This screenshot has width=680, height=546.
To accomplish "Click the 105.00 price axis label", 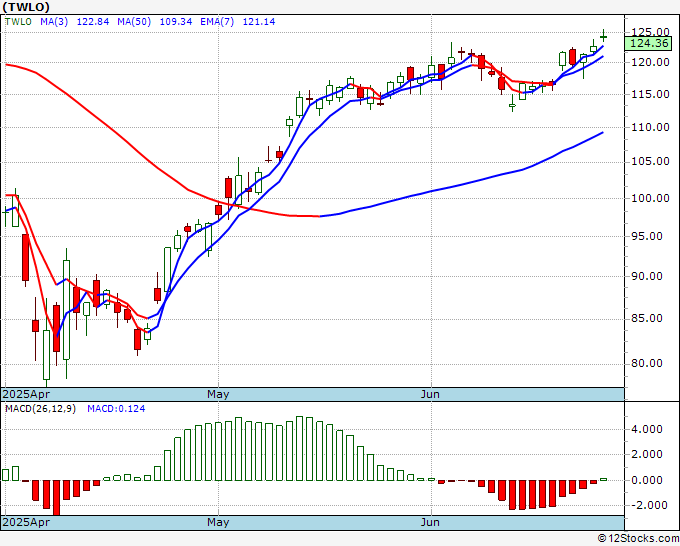I will click(651, 162).
